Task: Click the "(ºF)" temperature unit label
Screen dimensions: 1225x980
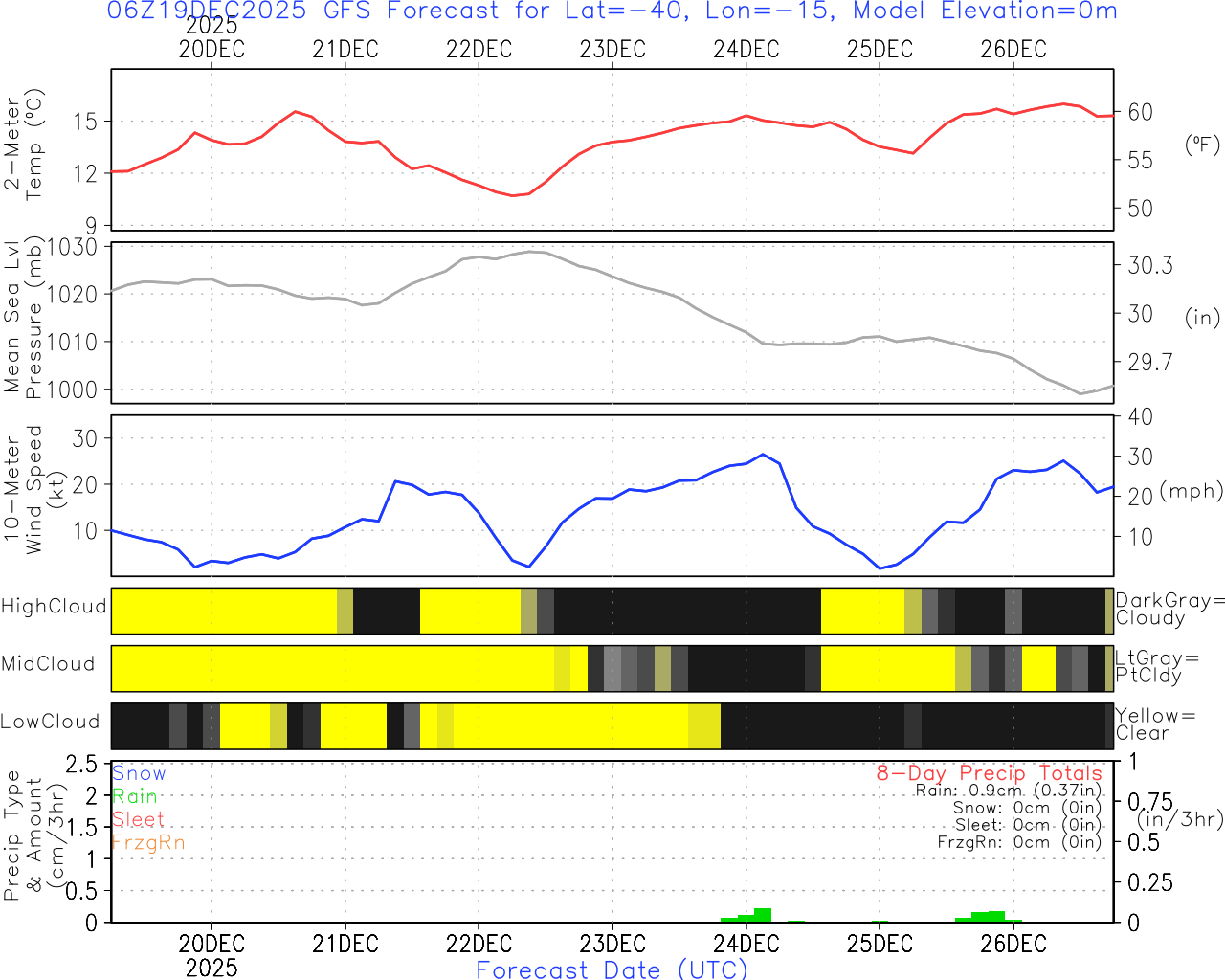Action: point(1202,145)
